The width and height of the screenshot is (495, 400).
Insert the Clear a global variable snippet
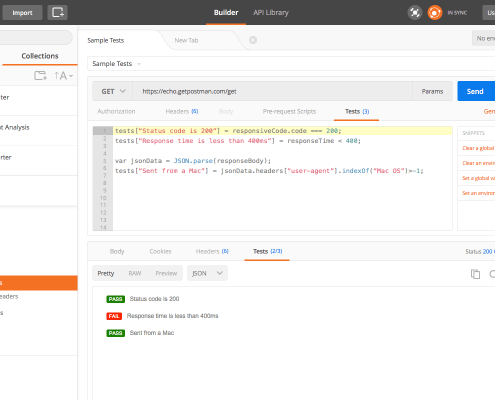click(478, 148)
